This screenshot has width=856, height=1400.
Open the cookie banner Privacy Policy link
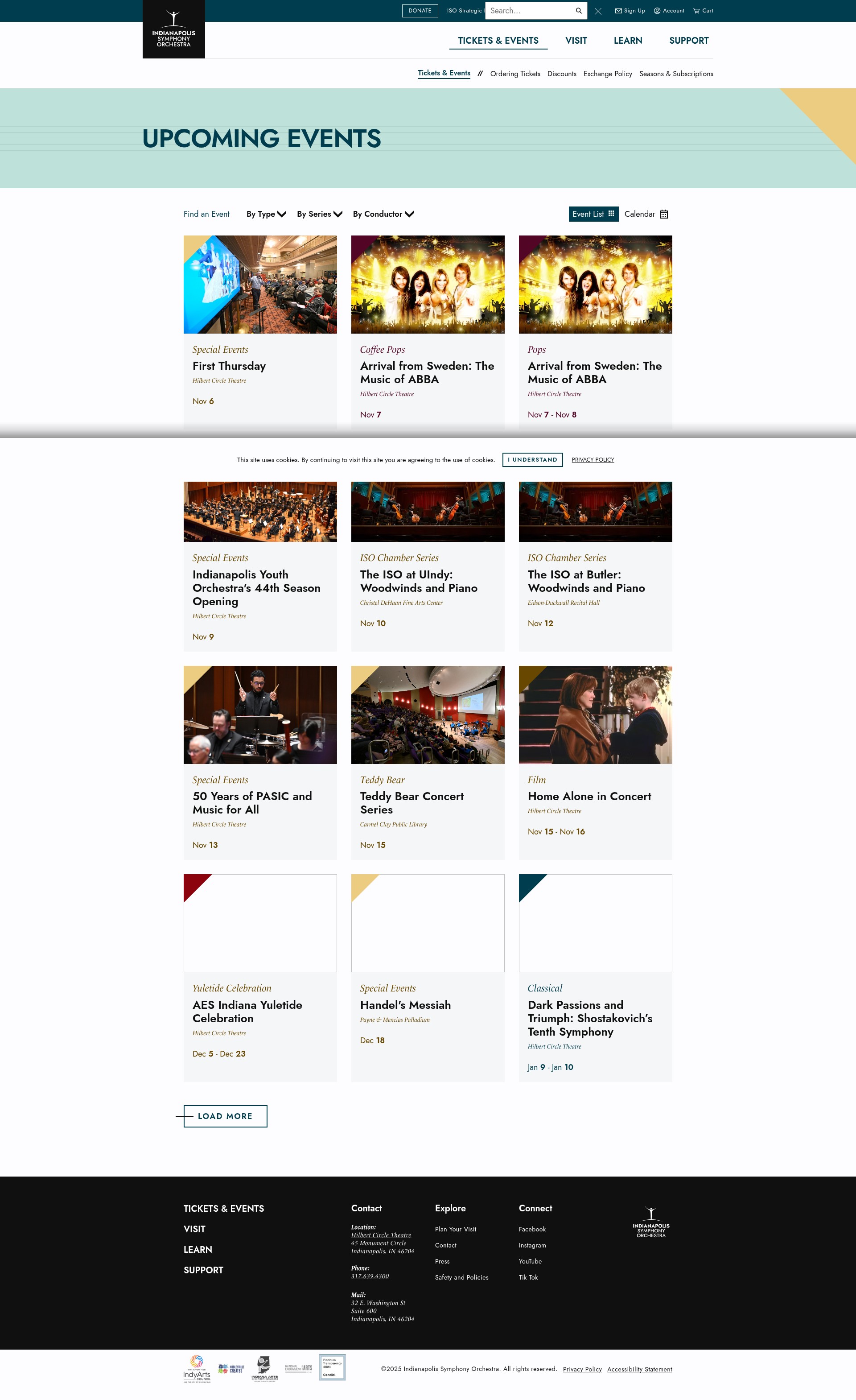pyautogui.click(x=593, y=460)
